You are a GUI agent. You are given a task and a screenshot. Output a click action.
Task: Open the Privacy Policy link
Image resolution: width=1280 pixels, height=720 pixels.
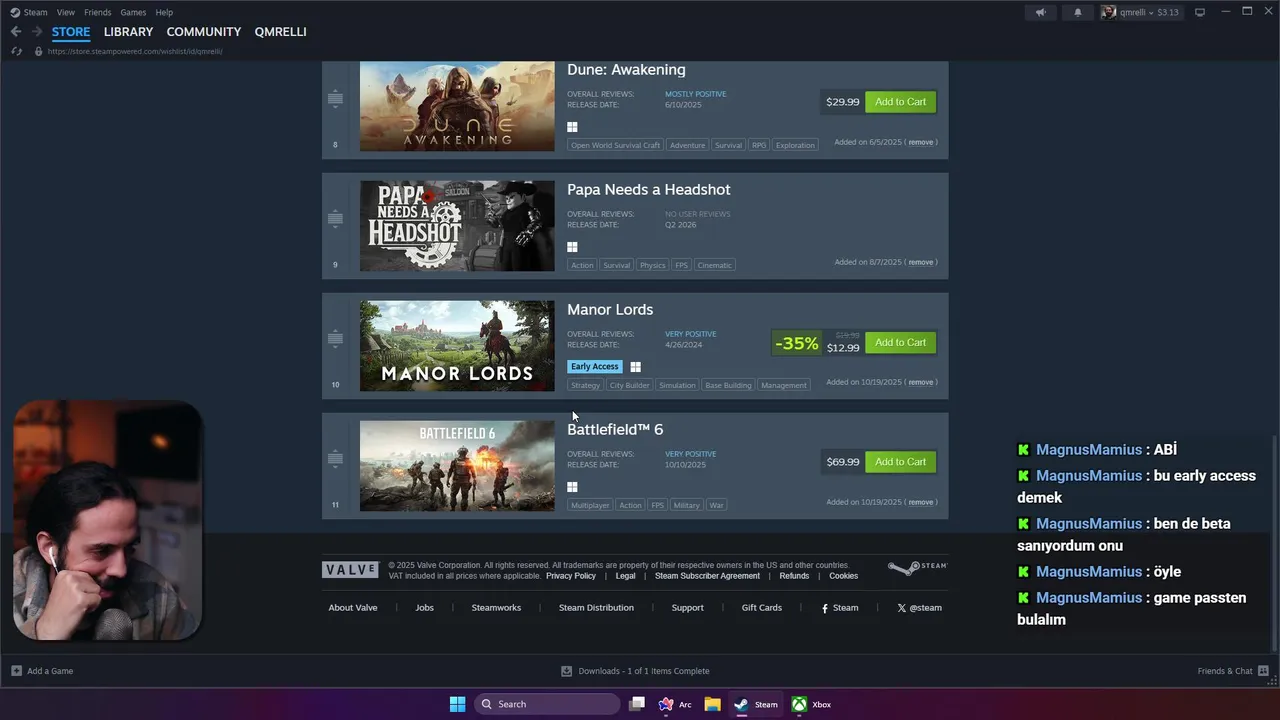[x=571, y=576]
